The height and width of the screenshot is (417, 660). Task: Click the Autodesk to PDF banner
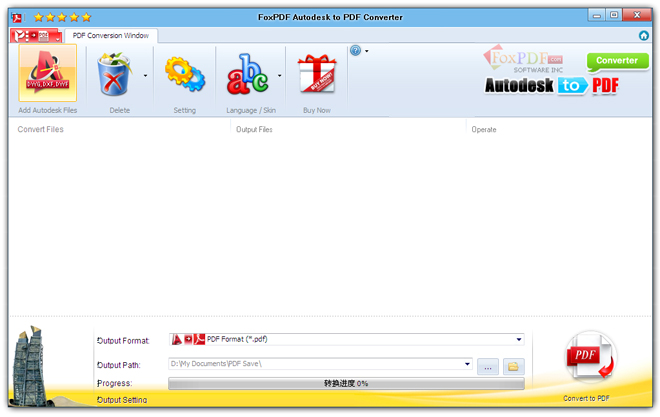(x=552, y=85)
